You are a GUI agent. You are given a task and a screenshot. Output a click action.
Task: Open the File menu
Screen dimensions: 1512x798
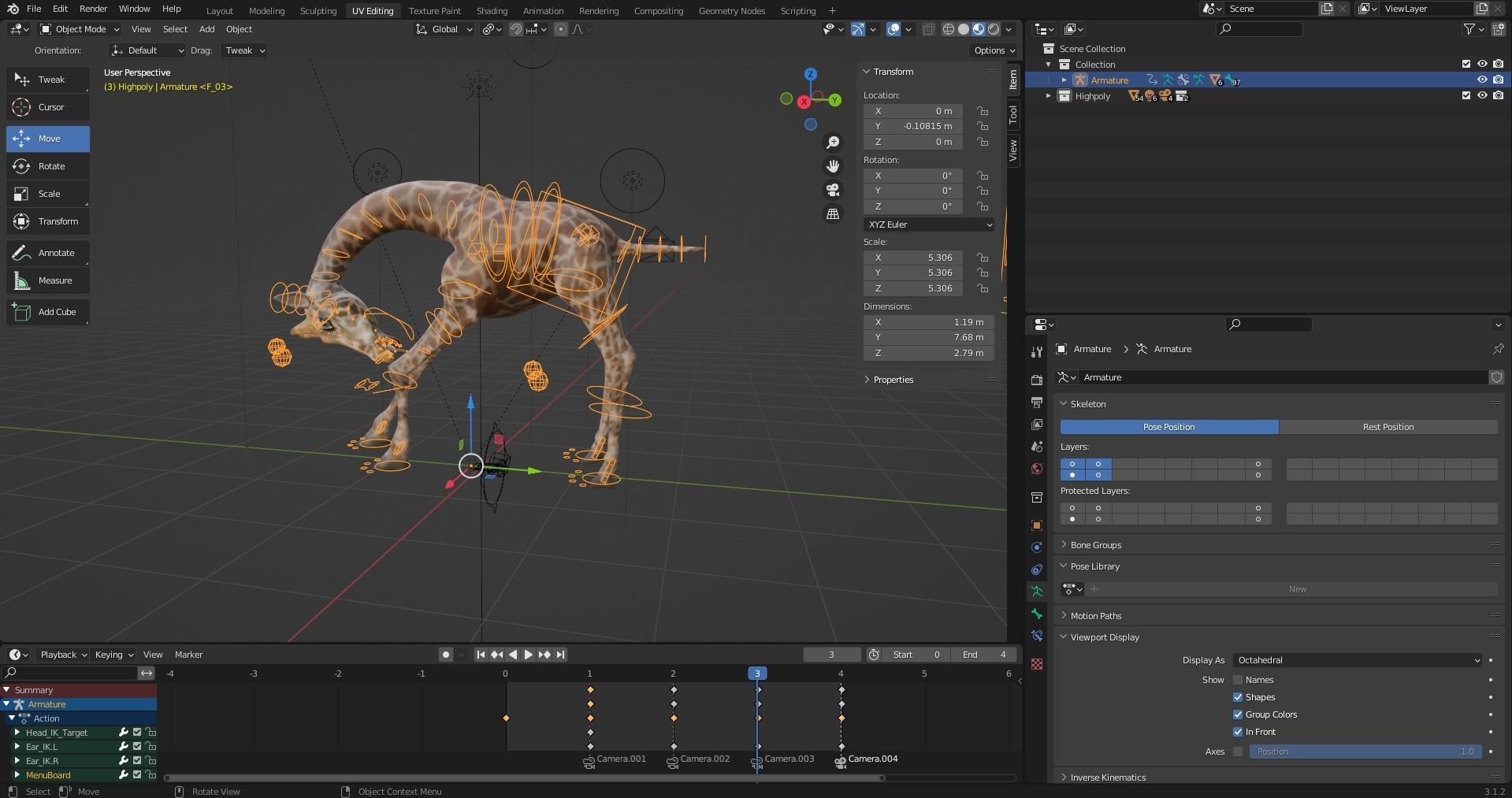tap(34, 9)
